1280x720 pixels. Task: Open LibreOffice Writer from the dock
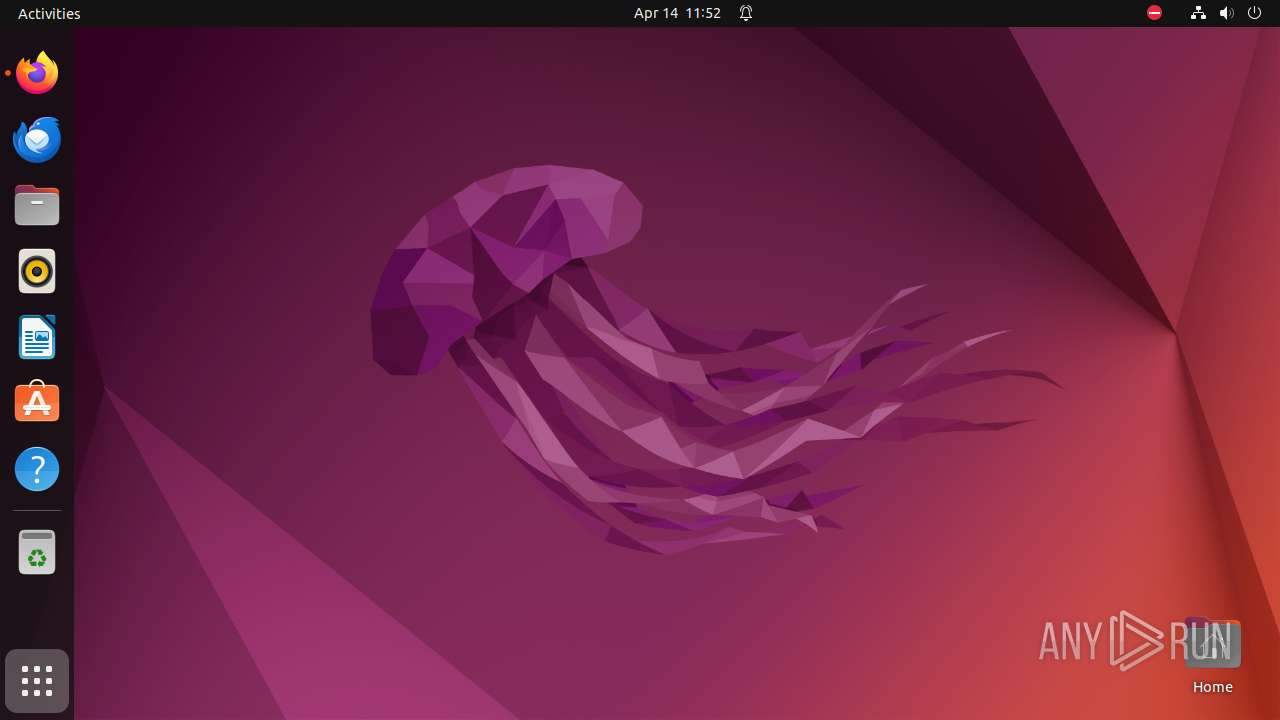37,337
